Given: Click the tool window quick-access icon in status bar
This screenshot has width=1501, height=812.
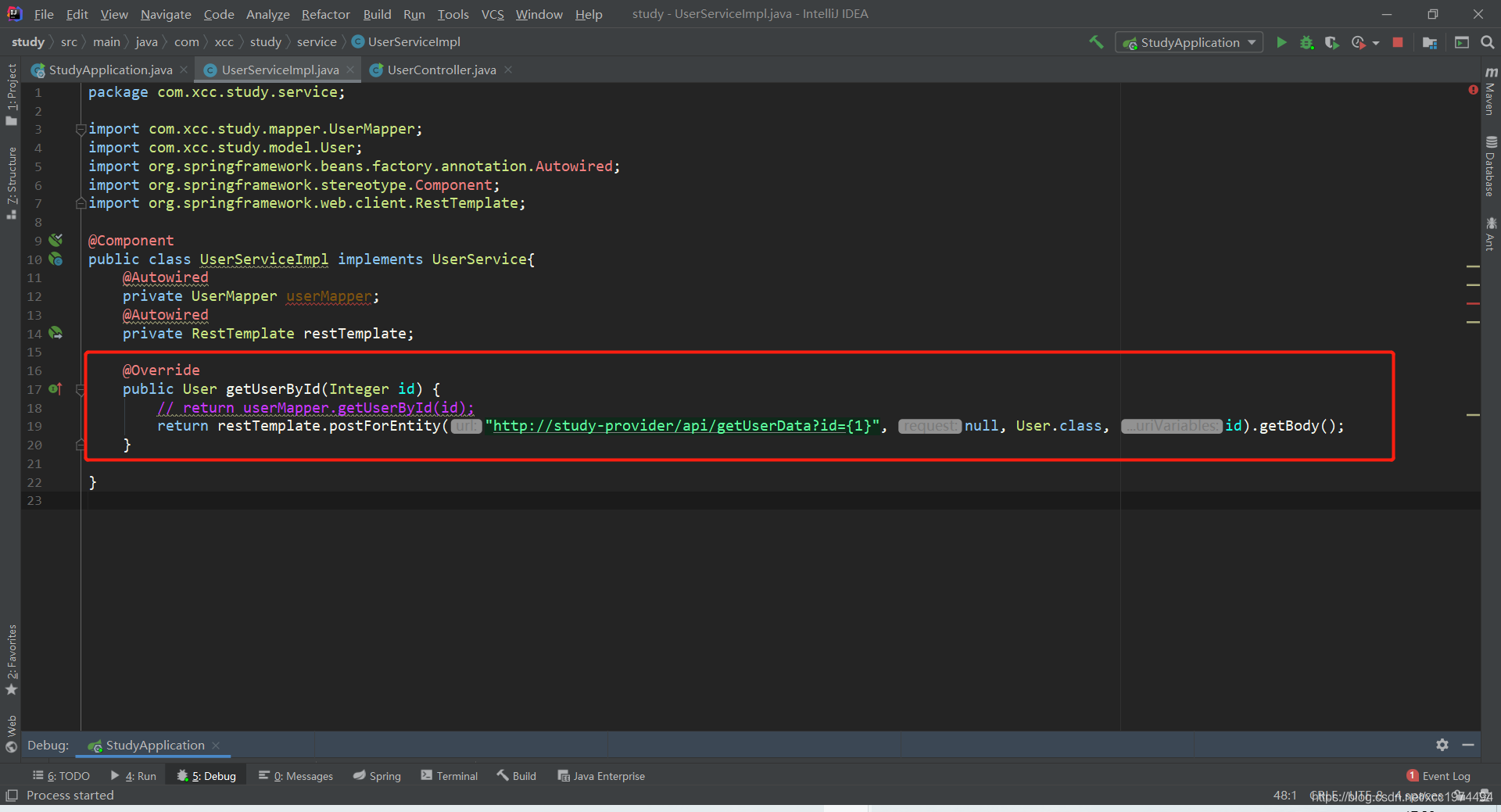Looking at the screenshot, I should click(11, 795).
